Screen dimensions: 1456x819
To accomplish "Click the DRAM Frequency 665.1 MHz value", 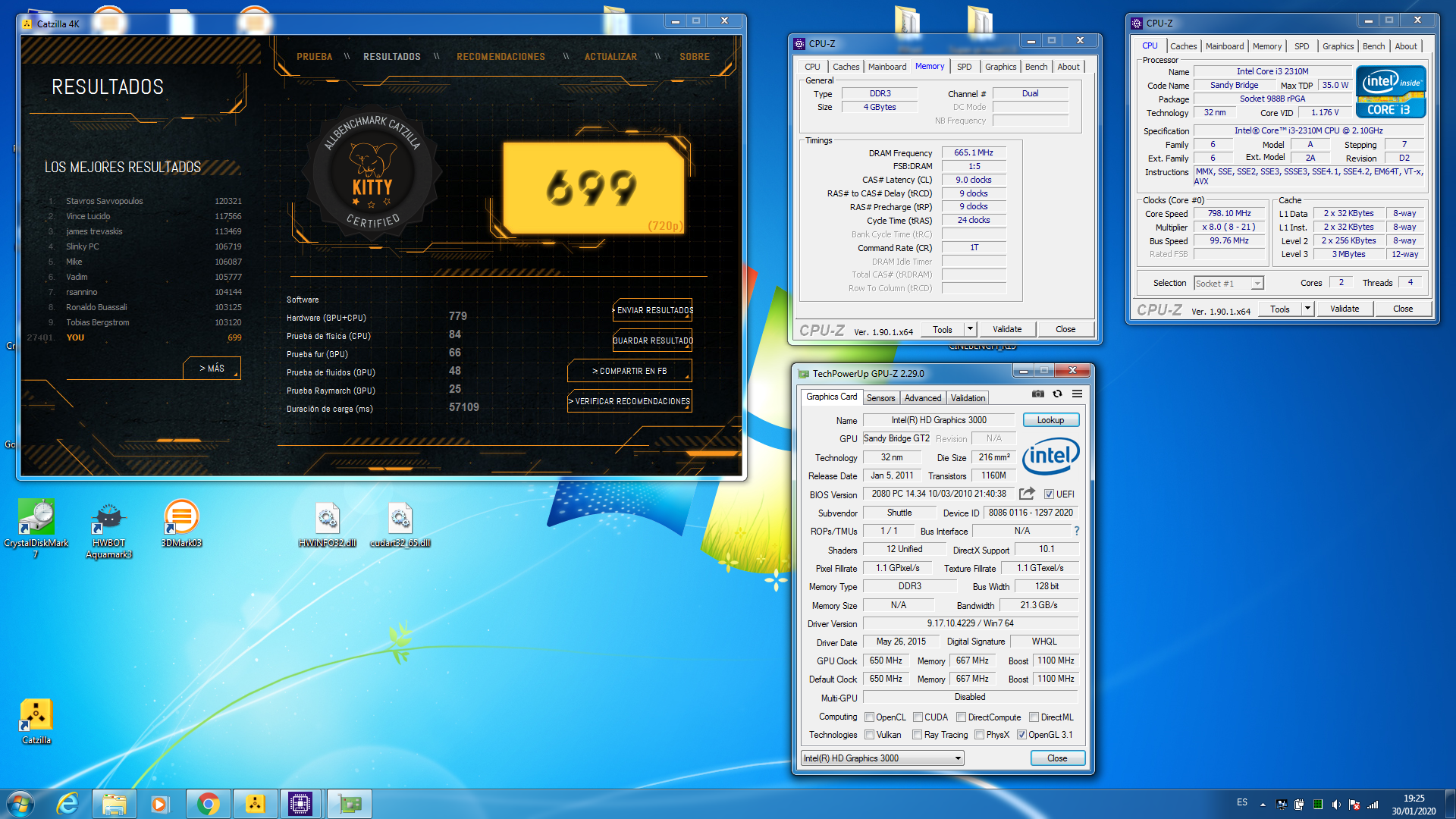I will pyautogui.click(x=973, y=153).
